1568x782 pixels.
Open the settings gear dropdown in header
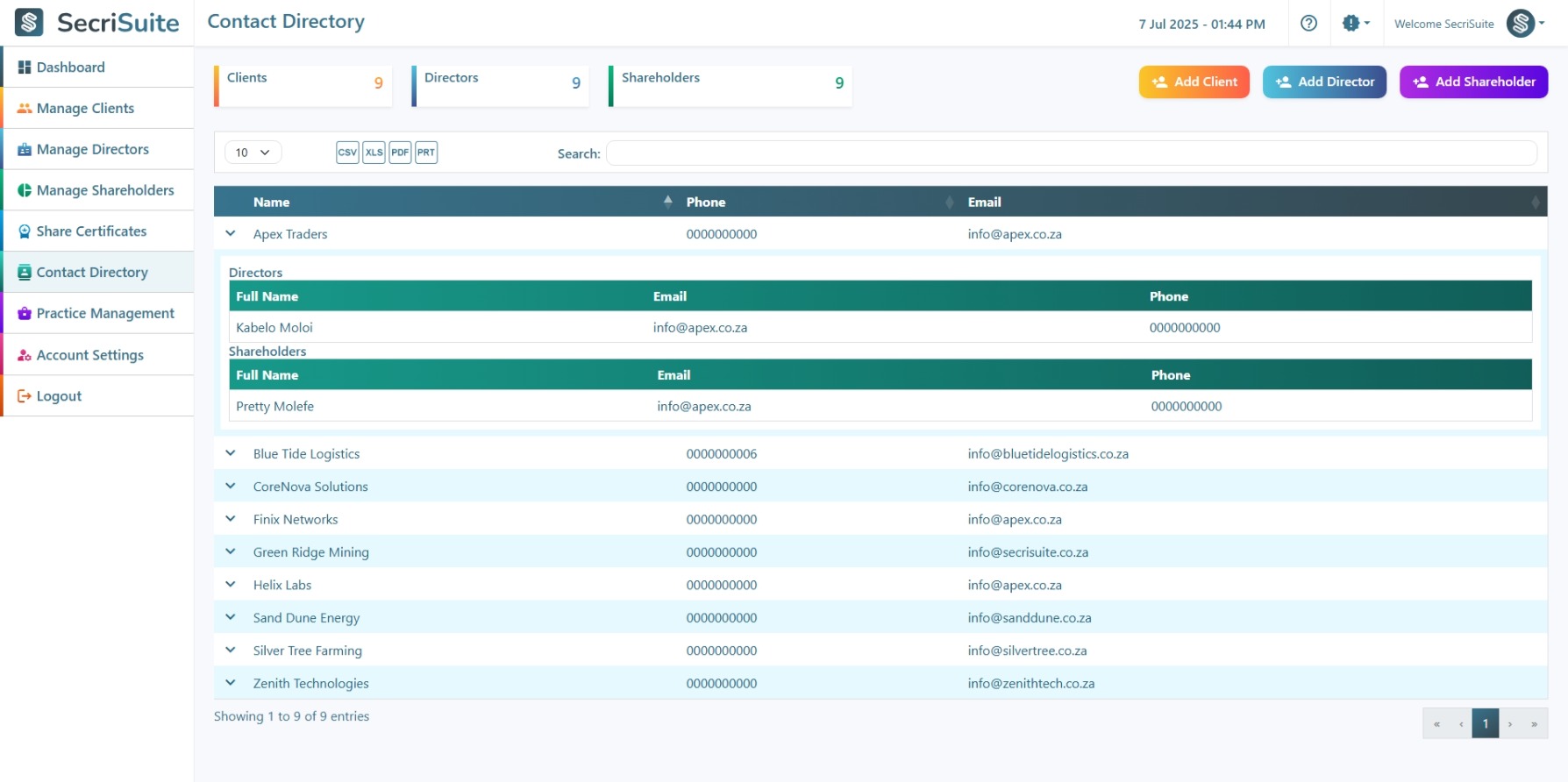click(x=1356, y=24)
